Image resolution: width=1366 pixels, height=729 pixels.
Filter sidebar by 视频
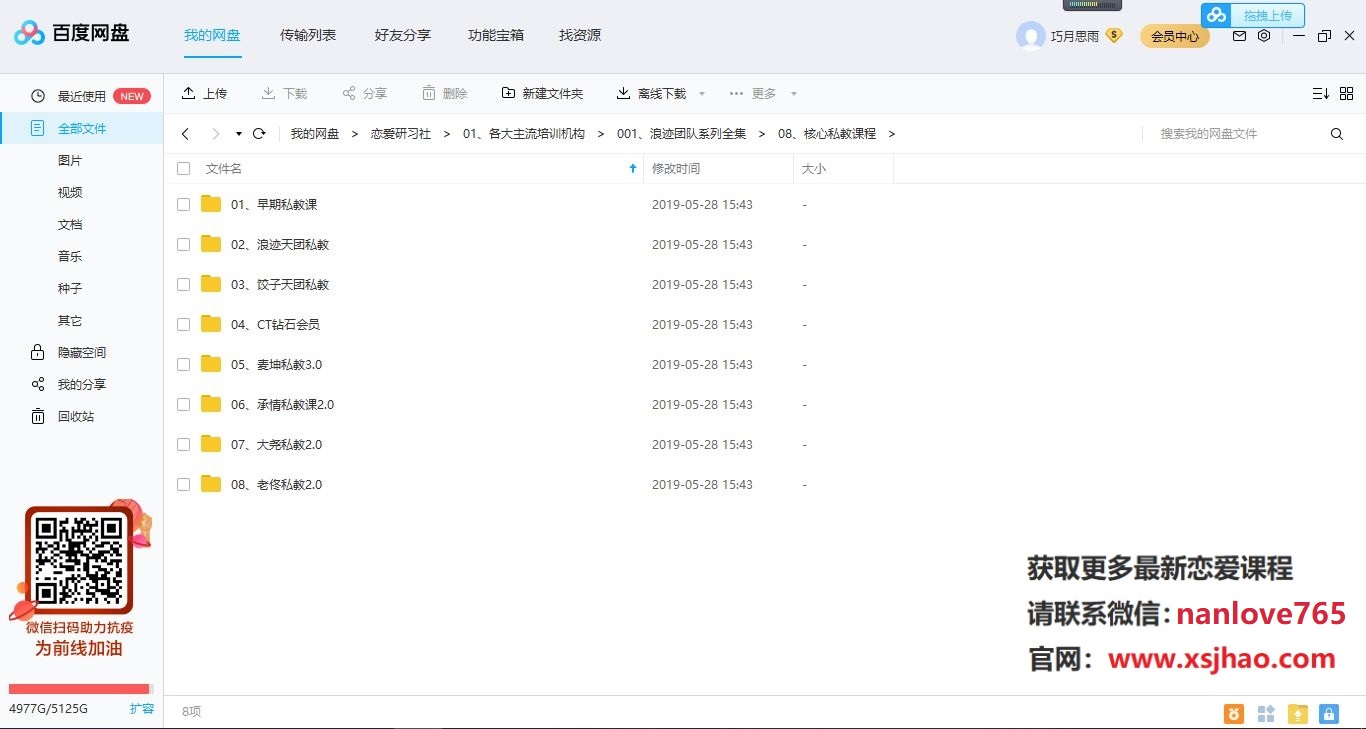pos(70,192)
